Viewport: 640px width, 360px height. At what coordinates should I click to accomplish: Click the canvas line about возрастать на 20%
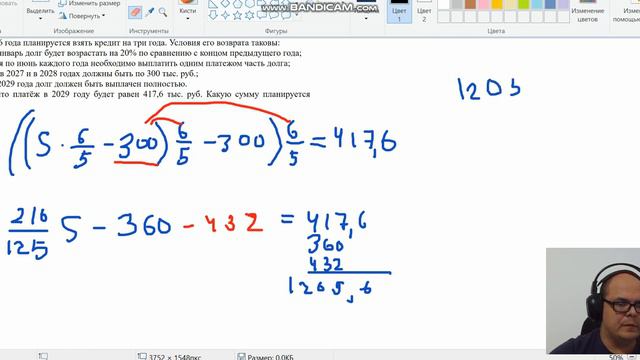click(x=151, y=53)
